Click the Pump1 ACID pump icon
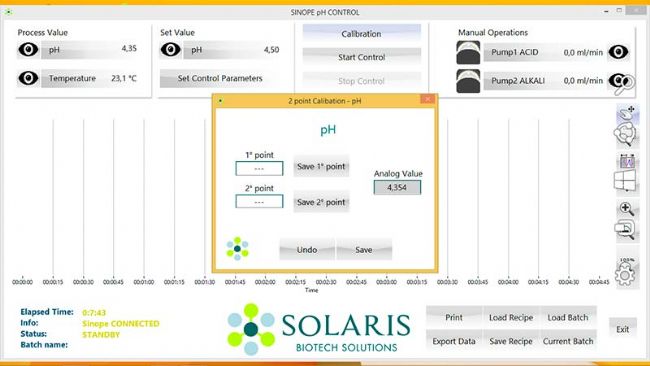Image resolution: width=650 pixels, height=366 pixels. point(468,52)
